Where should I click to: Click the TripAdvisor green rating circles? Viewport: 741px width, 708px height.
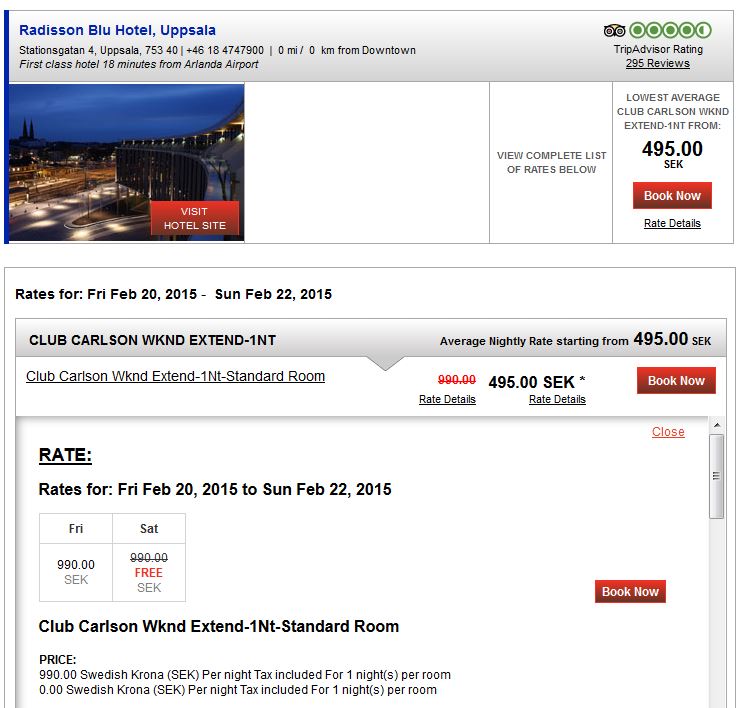[669, 30]
